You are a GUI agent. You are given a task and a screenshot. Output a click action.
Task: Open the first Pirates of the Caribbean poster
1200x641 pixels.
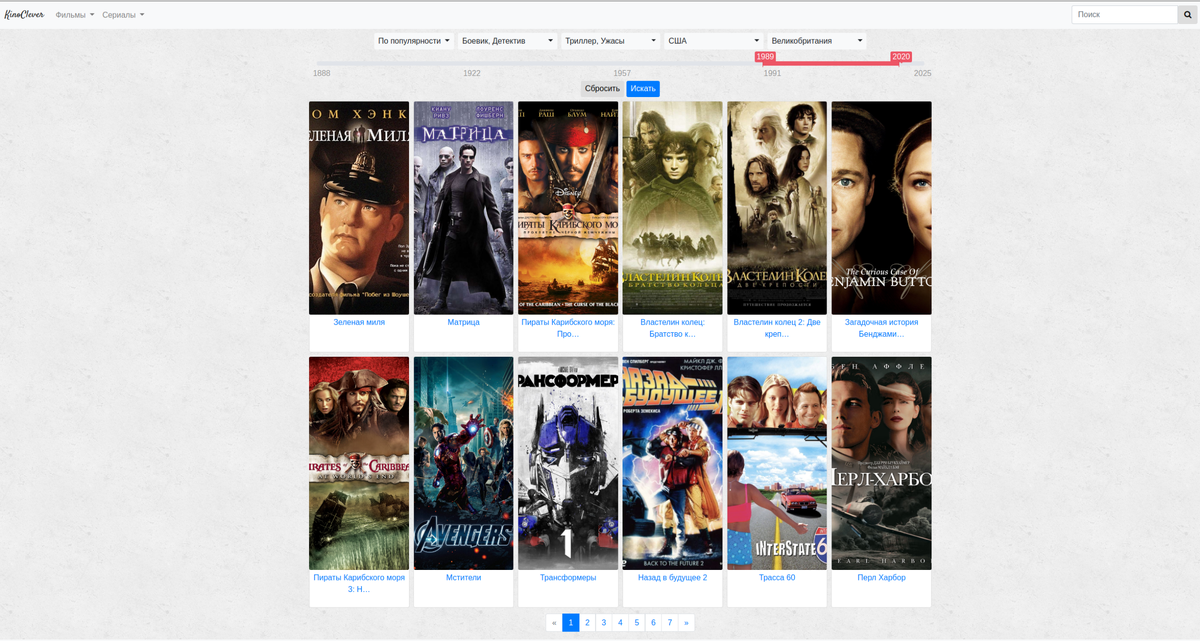[x=568, y=208]
